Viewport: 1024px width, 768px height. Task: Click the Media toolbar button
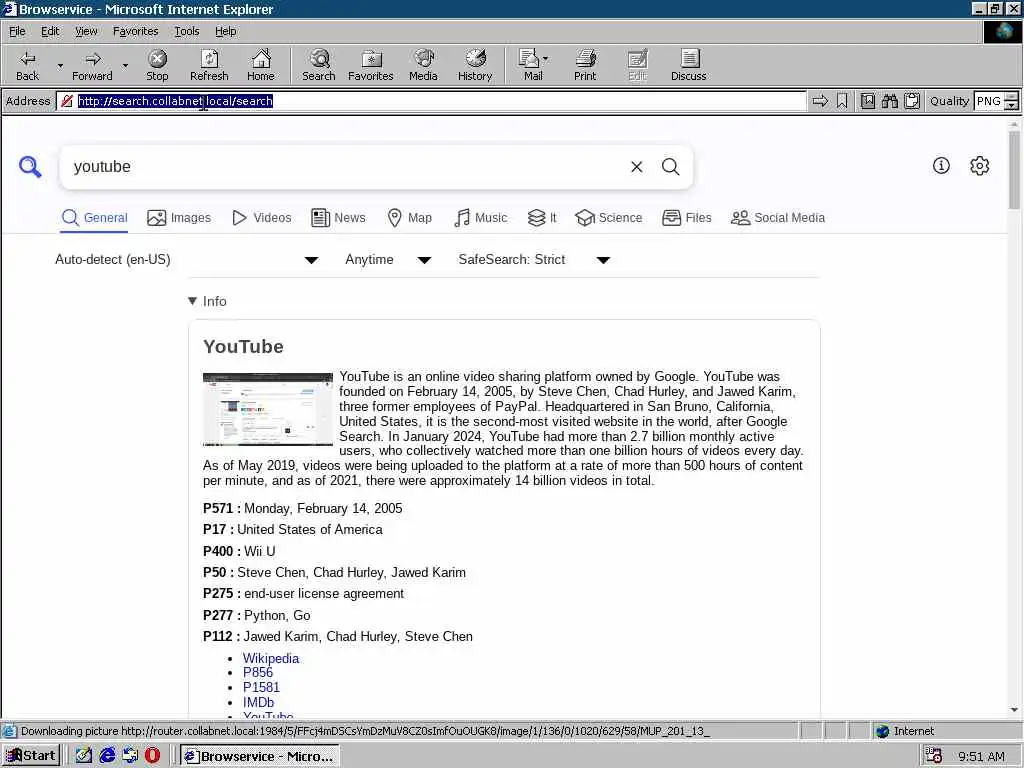coord(423,65)
